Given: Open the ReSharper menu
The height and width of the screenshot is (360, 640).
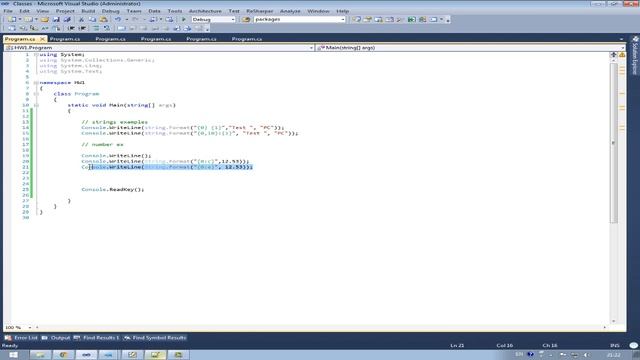Looking at the screenshot, I should tap(259, 11).
